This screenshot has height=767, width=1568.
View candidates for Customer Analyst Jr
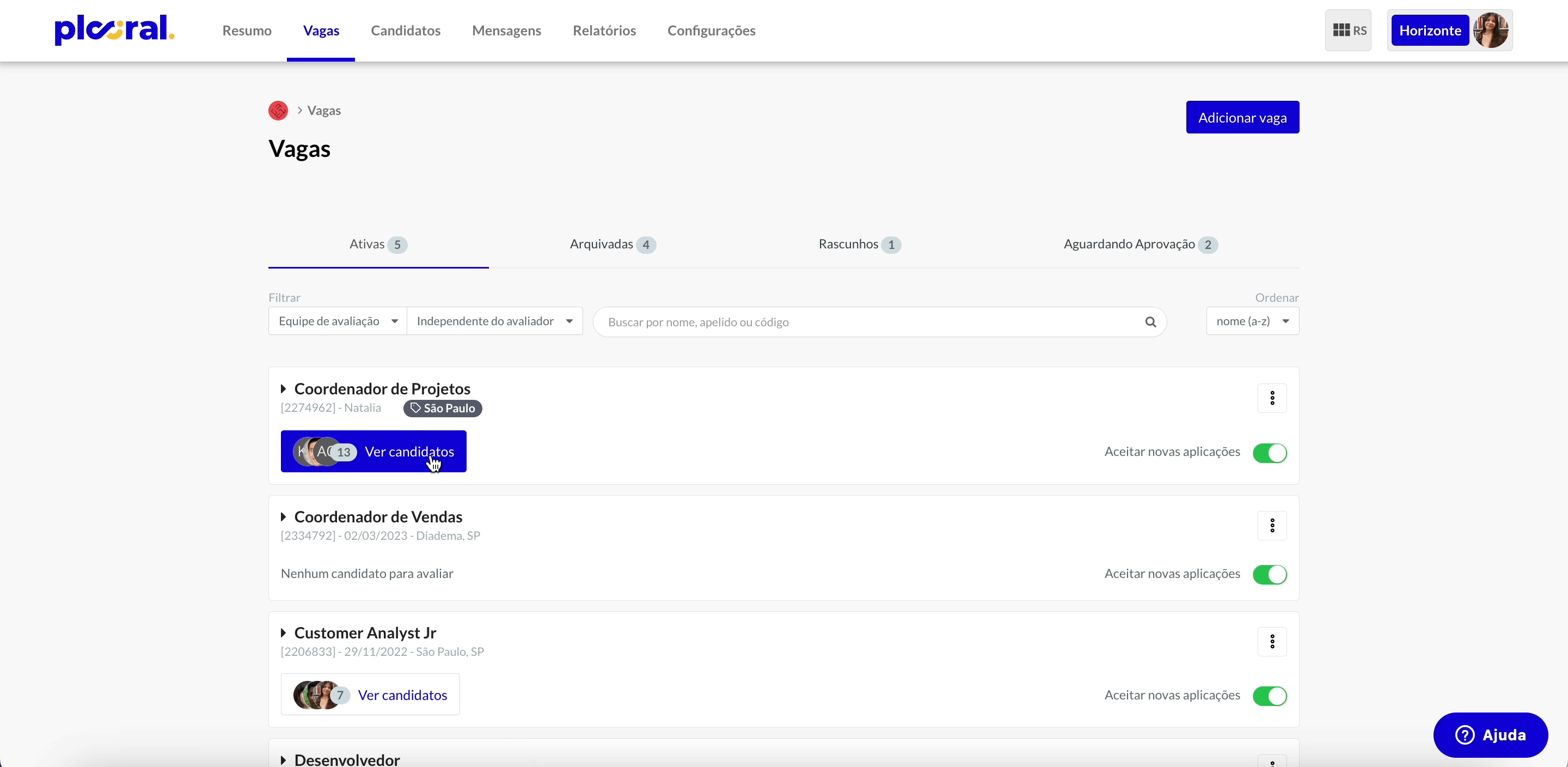tap(370, 695)
